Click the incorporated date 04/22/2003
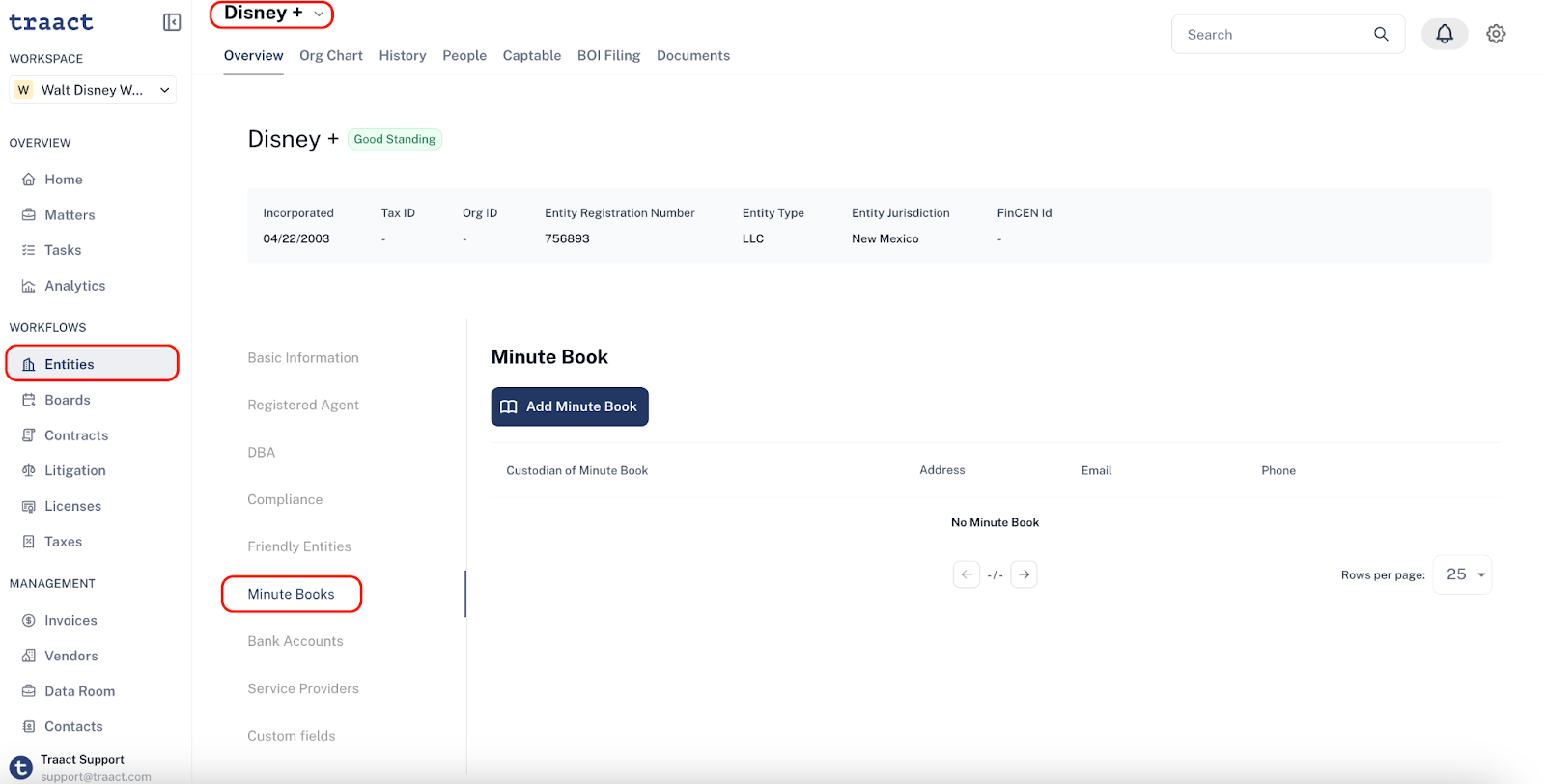 click(296, 238)
